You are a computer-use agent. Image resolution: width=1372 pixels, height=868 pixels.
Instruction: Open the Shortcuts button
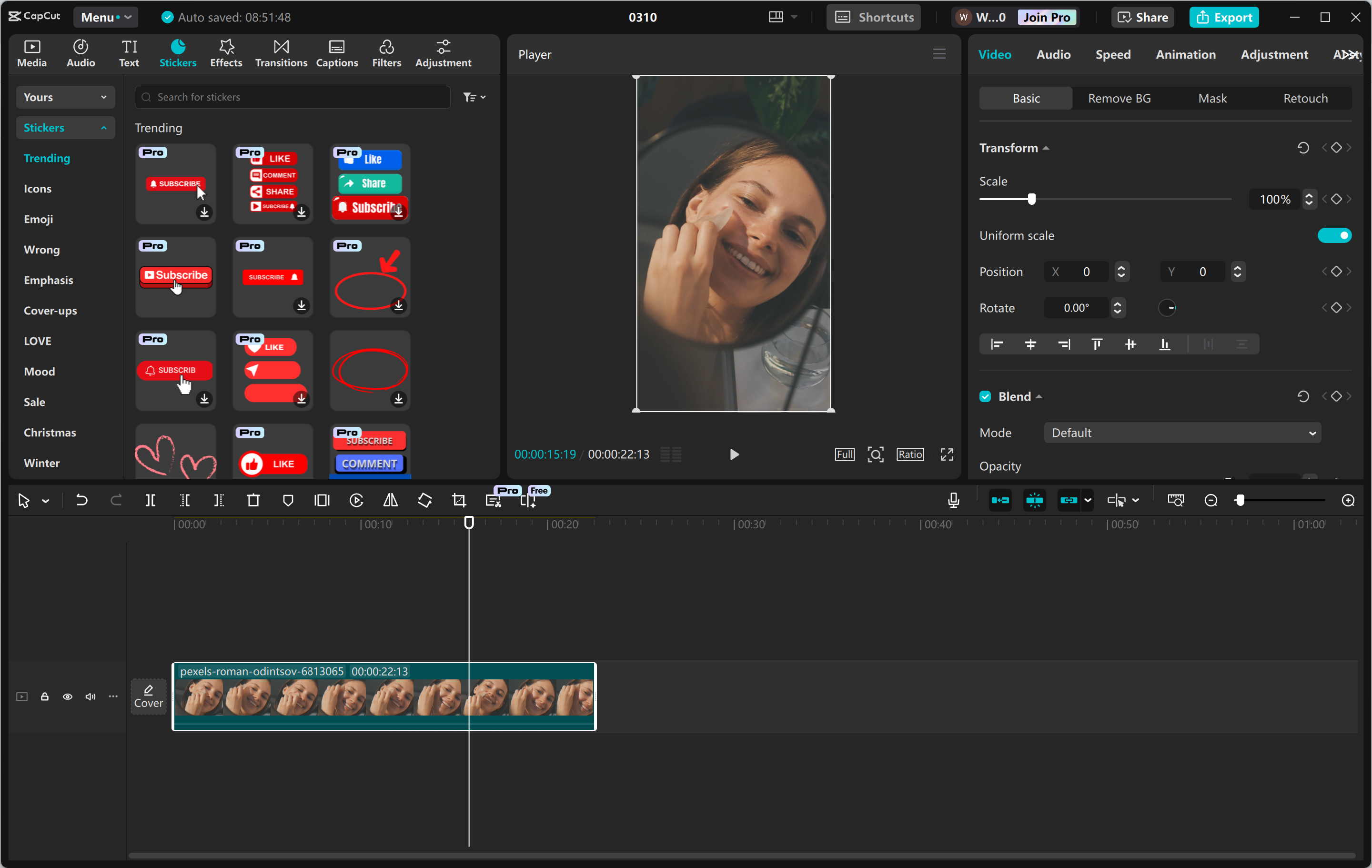point(874,17)
